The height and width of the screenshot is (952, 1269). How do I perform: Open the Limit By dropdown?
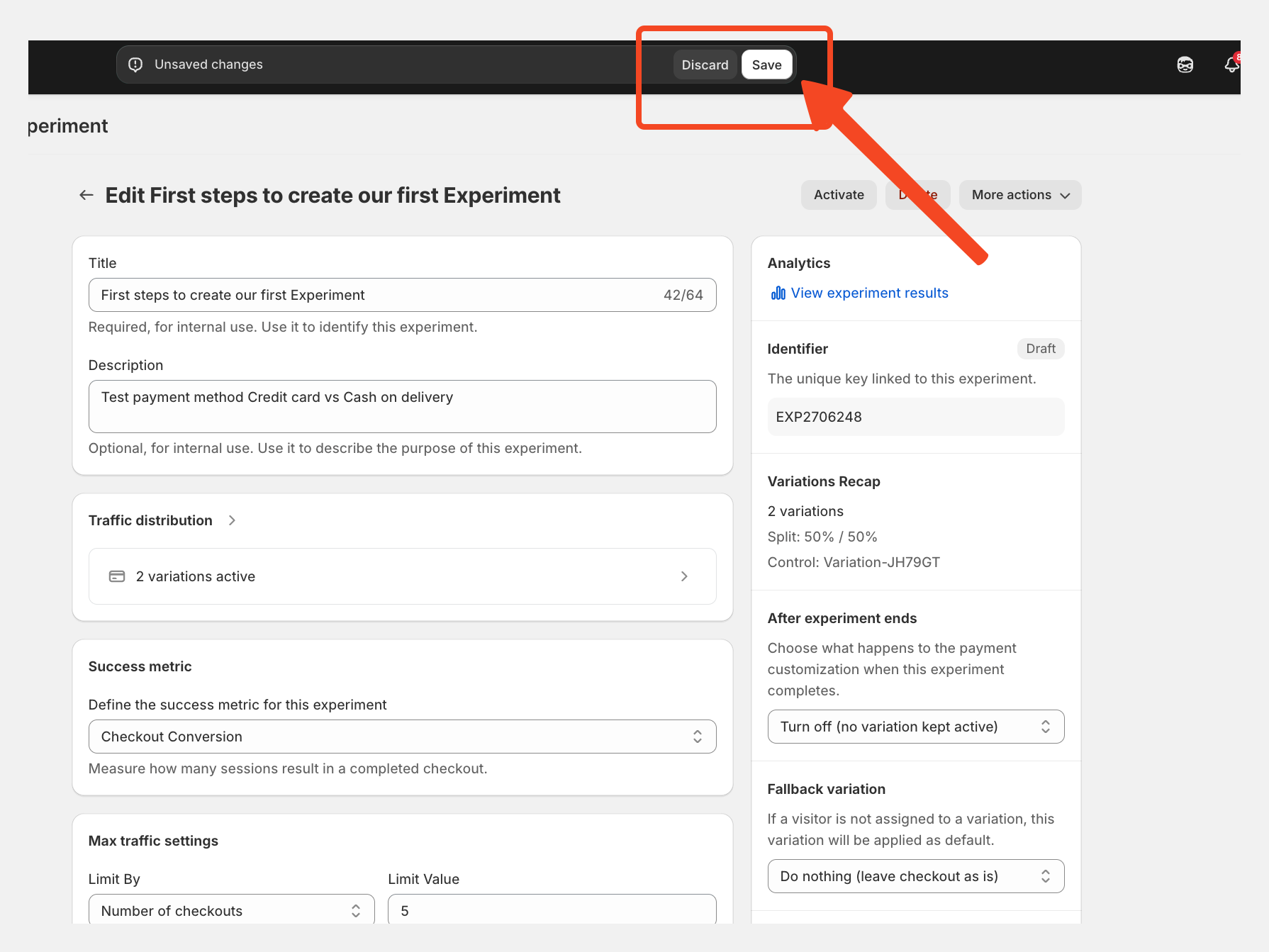pos(231,911)
